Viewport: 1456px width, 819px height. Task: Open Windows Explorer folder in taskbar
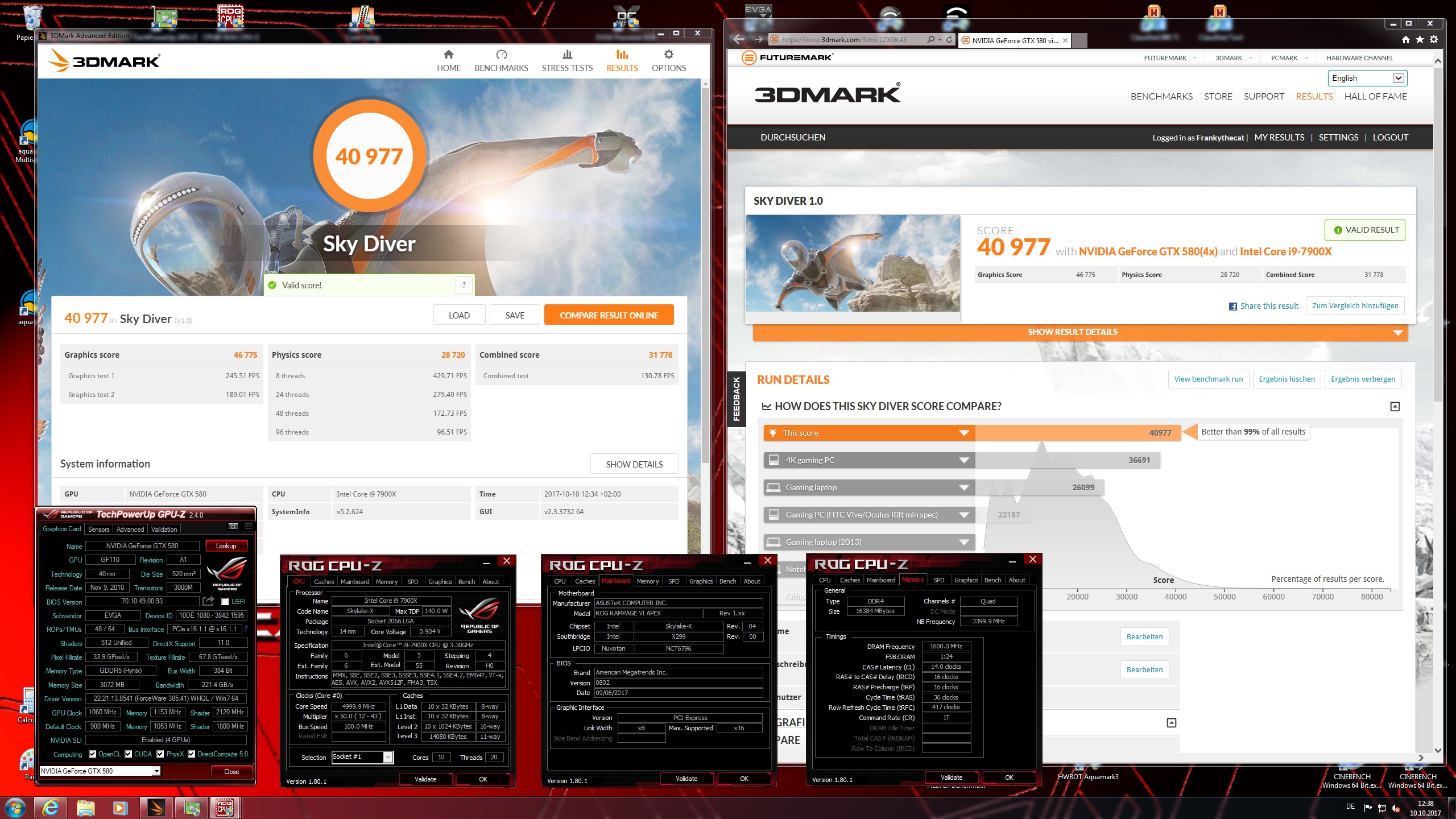[85, 807]
